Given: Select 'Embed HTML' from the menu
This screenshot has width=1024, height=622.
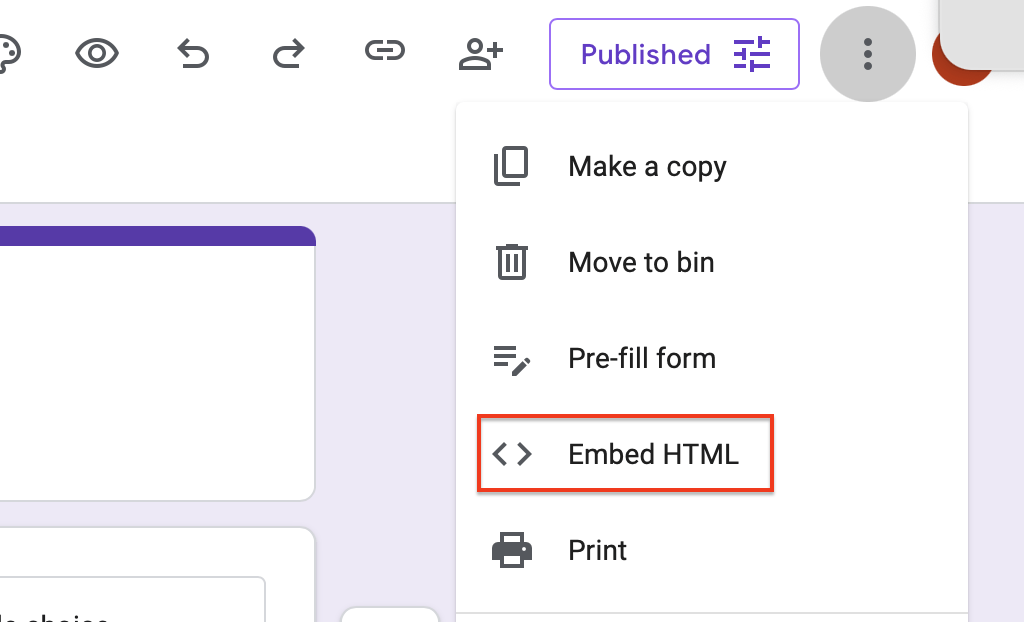Looking at the screenshot, I should click(653, 453).
